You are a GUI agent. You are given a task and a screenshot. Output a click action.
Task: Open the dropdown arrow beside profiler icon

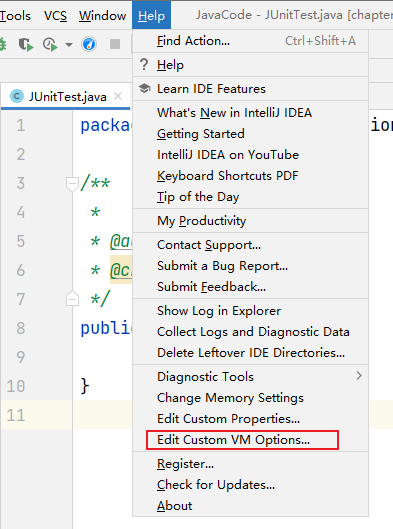(69, 44)
